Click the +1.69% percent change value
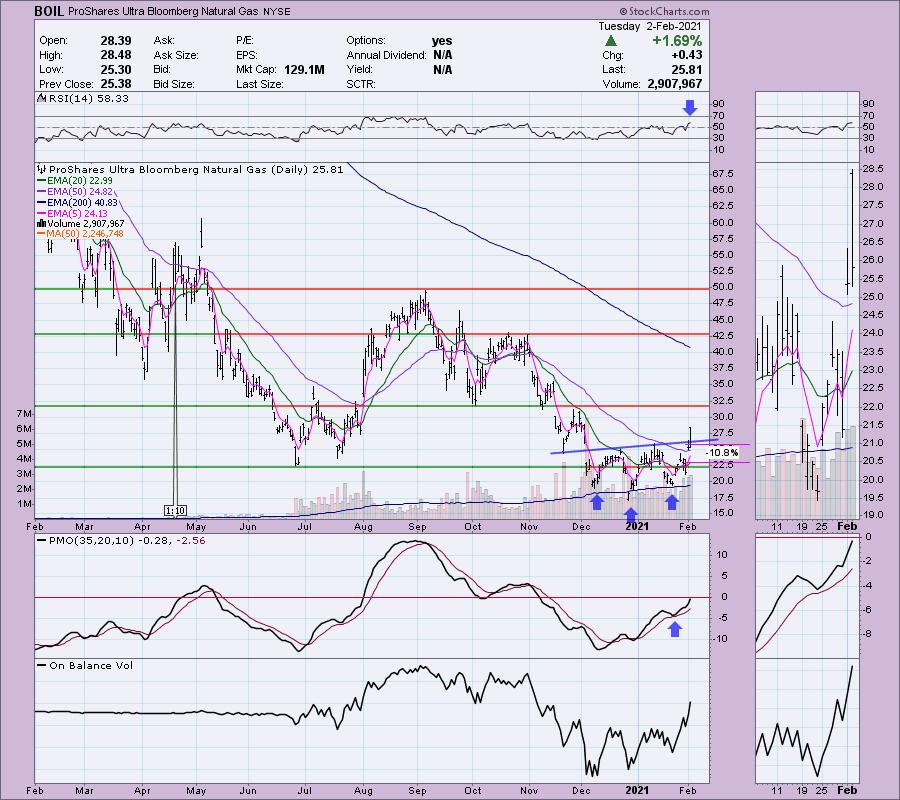The height and width of the screenshot is (800, 900). click(677, 41)
